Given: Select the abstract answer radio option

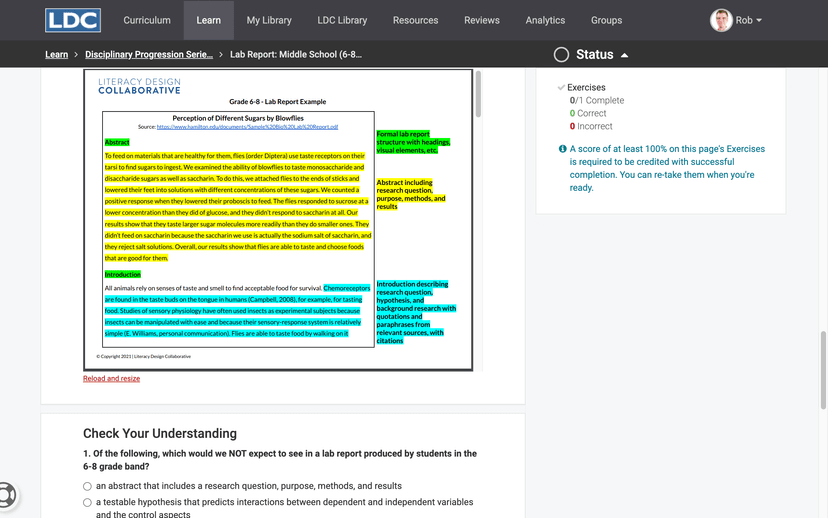Looking at the screenshot, I should click(88, 486).
